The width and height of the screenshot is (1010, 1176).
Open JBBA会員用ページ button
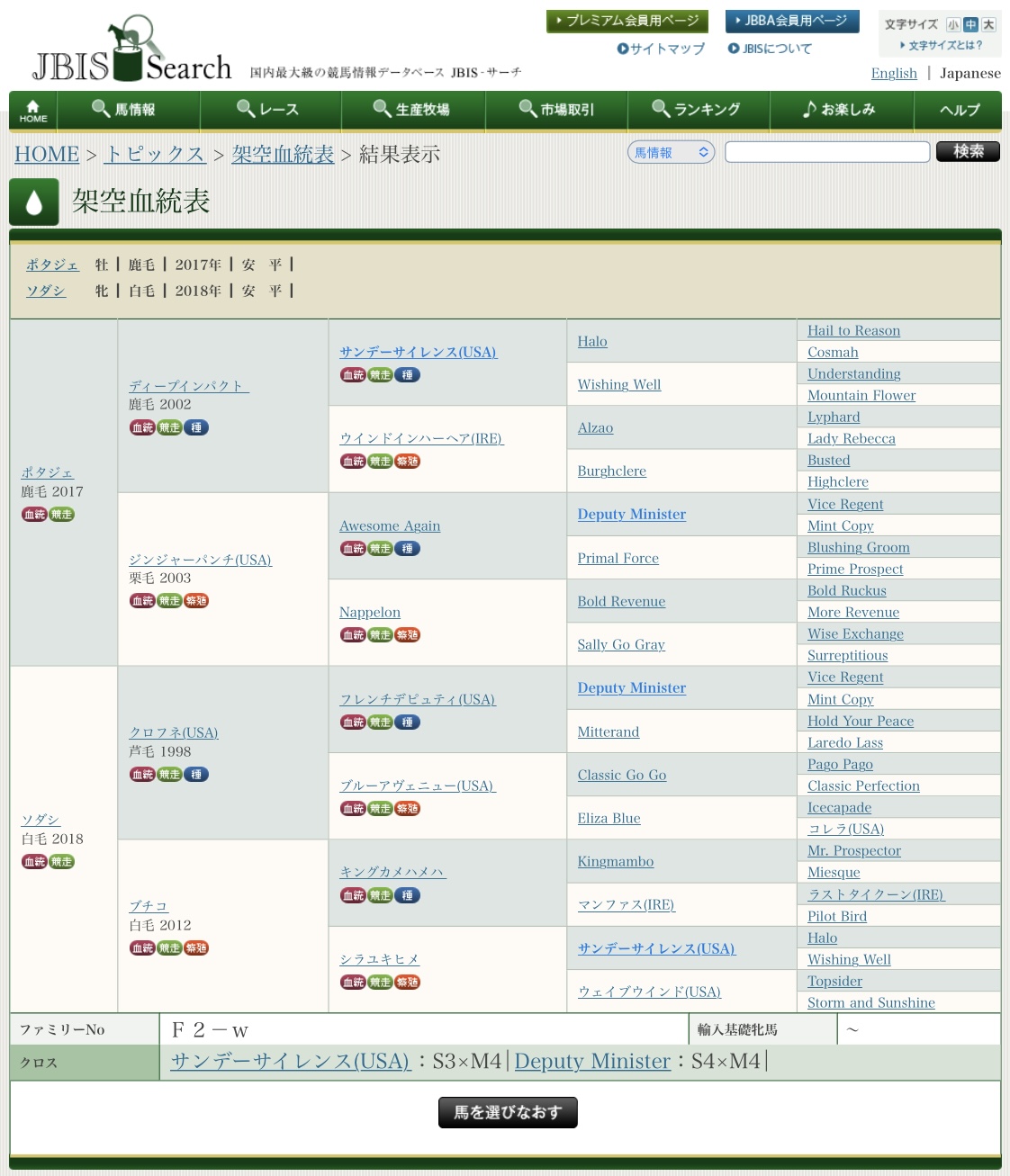(792, 21)
